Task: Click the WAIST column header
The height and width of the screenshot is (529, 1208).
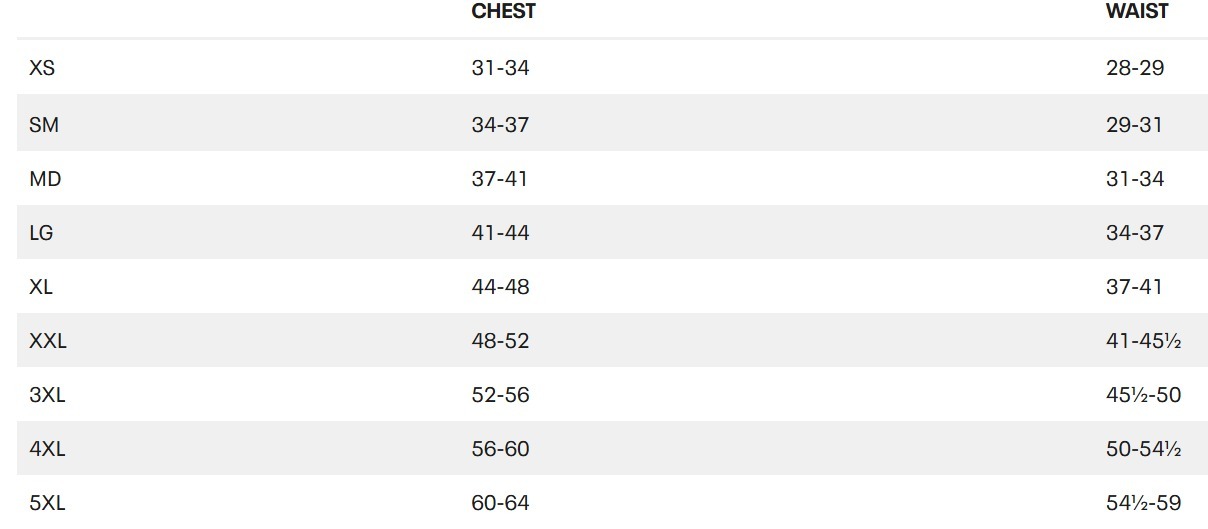Action: (x=1137, y=12)
